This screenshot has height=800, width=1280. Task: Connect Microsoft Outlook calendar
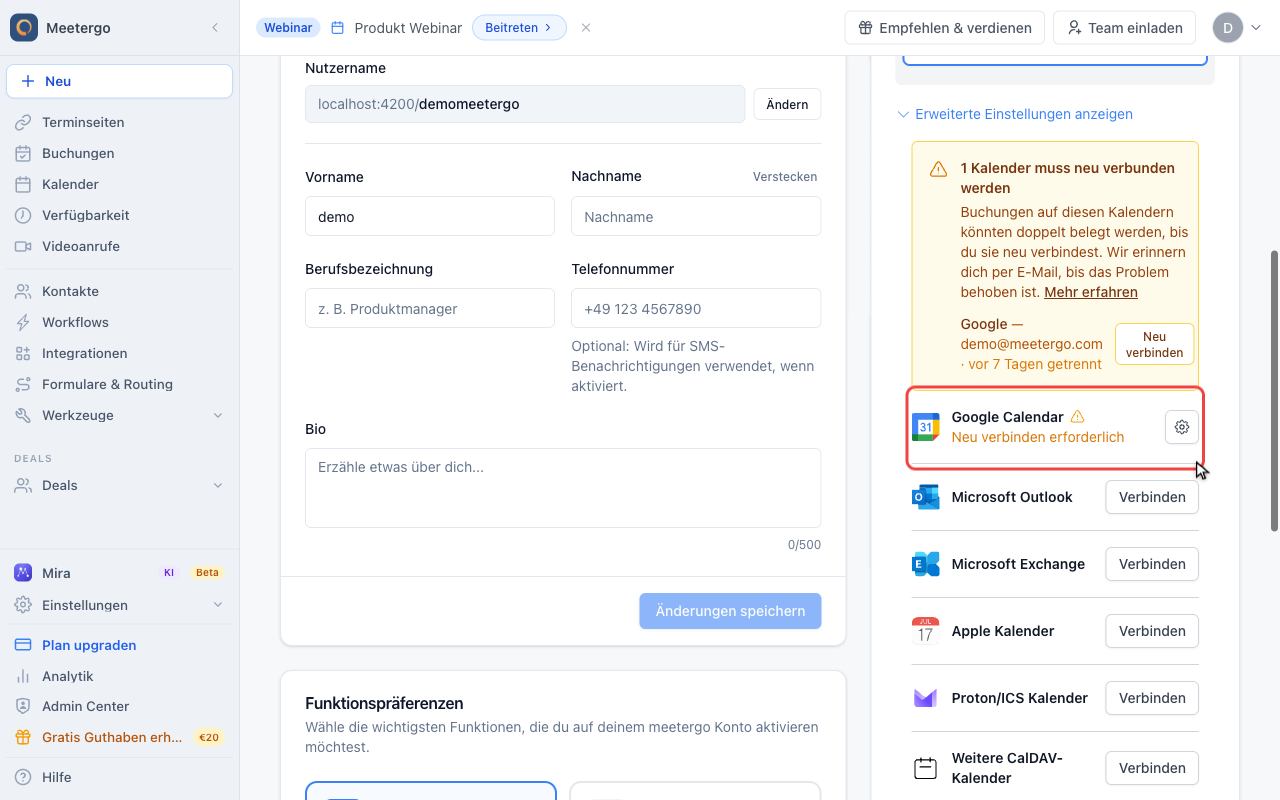click(x=1152, y=497)
